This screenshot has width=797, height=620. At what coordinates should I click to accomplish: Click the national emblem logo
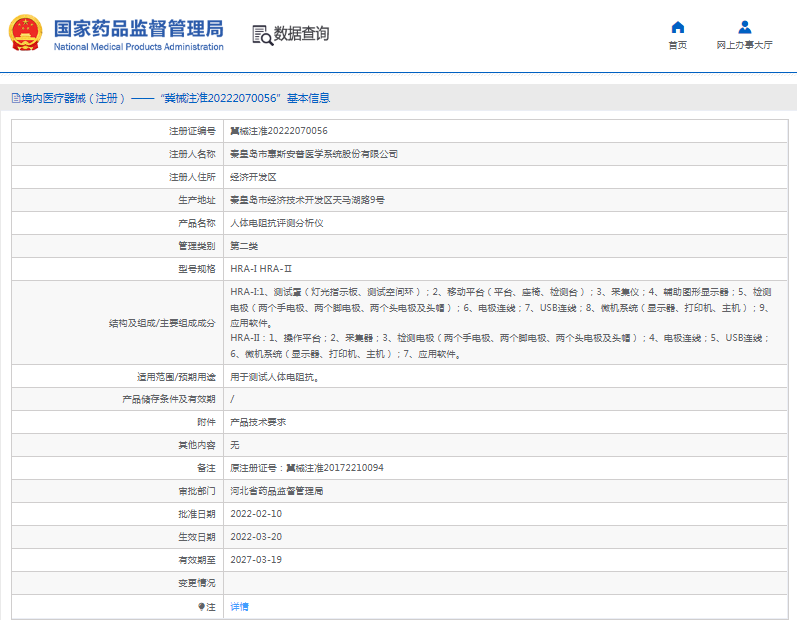[x=25, y=33]
